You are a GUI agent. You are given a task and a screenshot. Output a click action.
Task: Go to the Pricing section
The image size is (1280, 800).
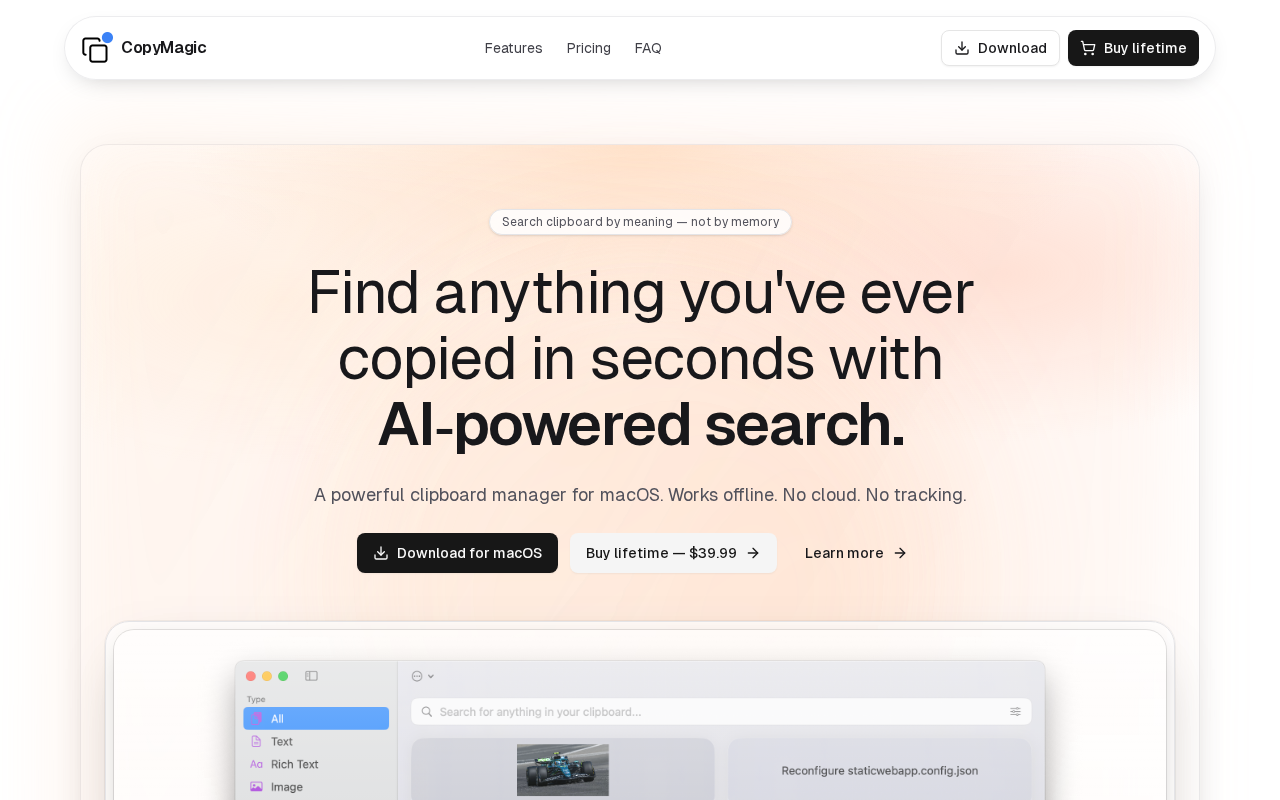coord(589,48)
